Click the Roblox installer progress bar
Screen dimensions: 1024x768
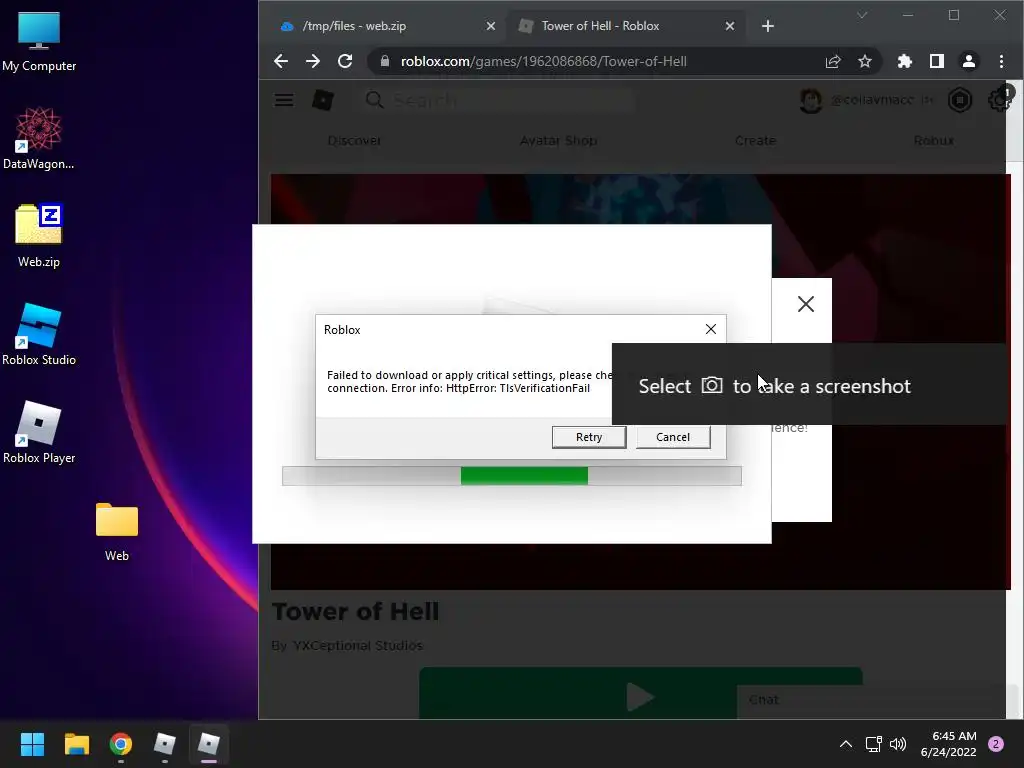coord(511,475)
